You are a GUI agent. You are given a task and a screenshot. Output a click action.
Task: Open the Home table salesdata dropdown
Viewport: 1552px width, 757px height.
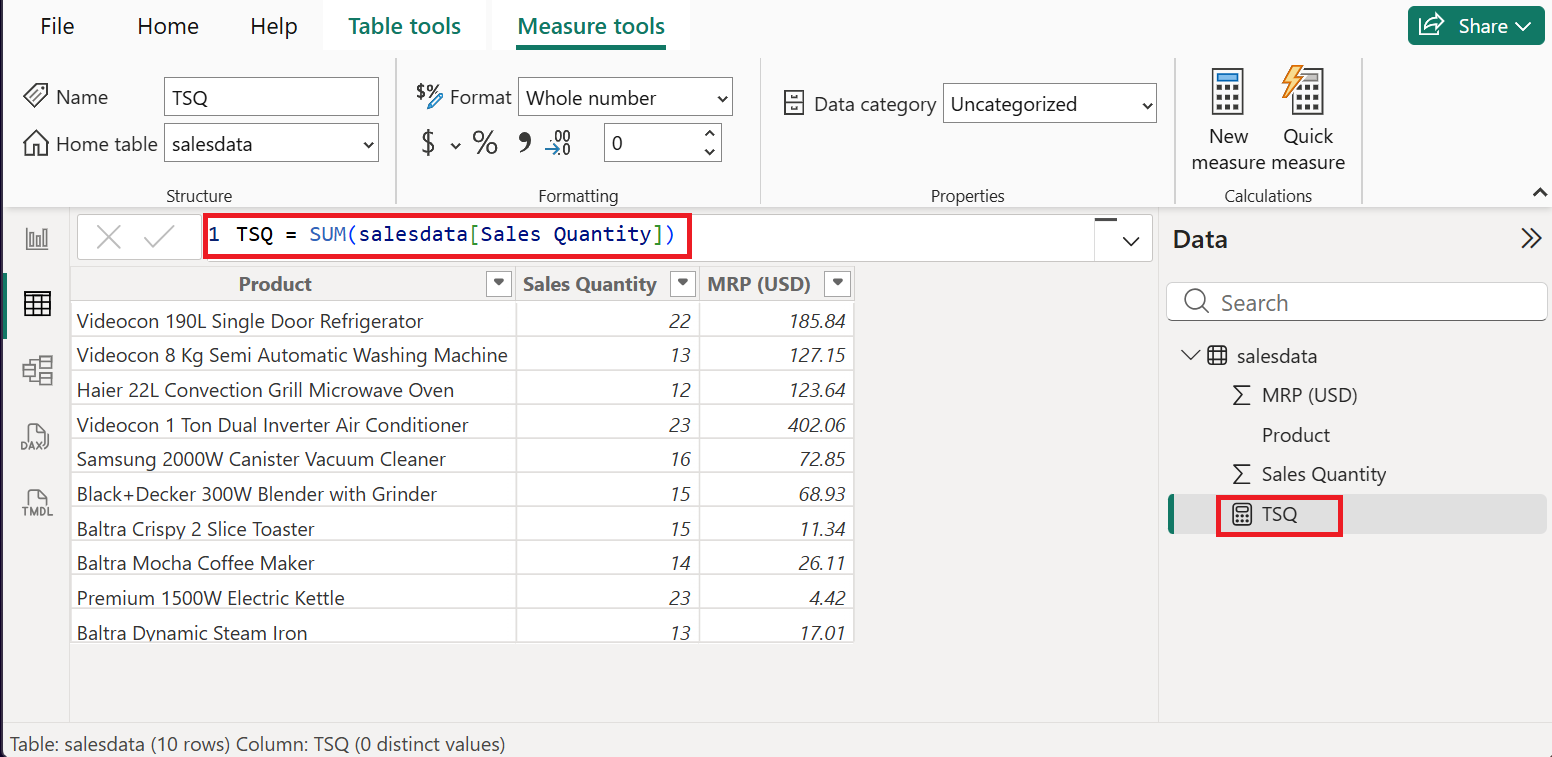coord(271,144)
